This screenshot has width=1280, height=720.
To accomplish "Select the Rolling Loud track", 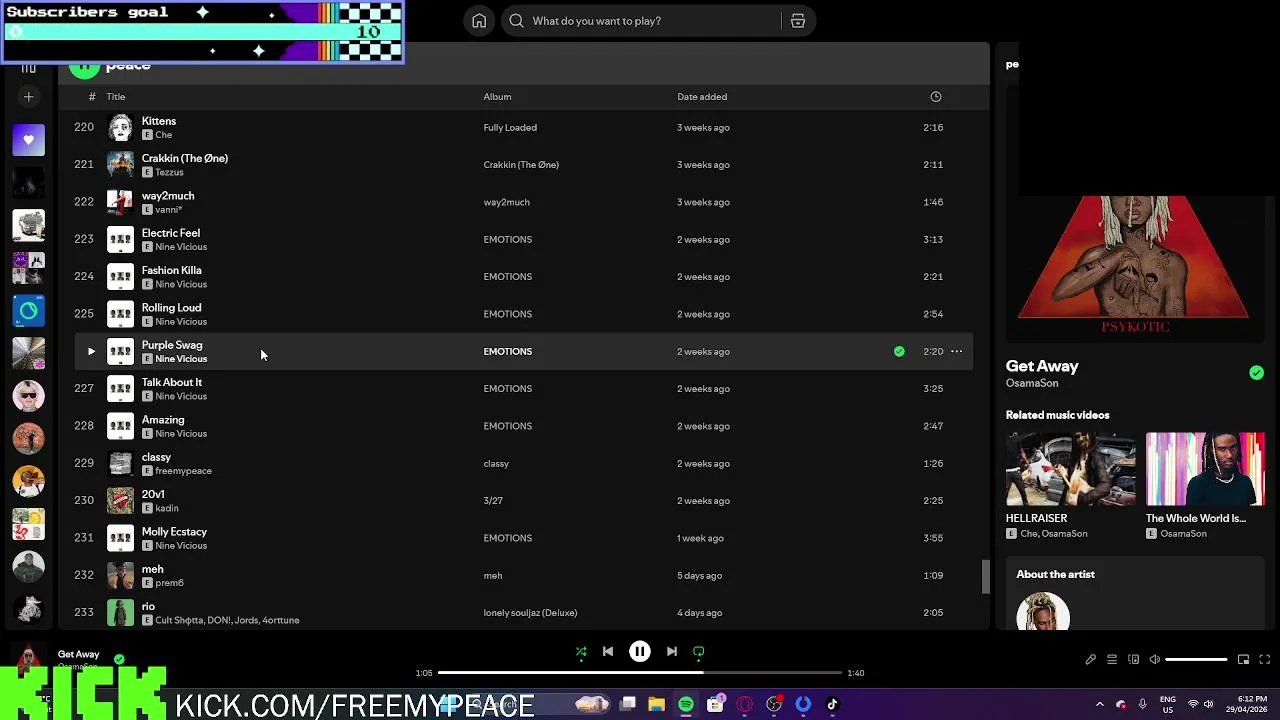I will [171, 308].
